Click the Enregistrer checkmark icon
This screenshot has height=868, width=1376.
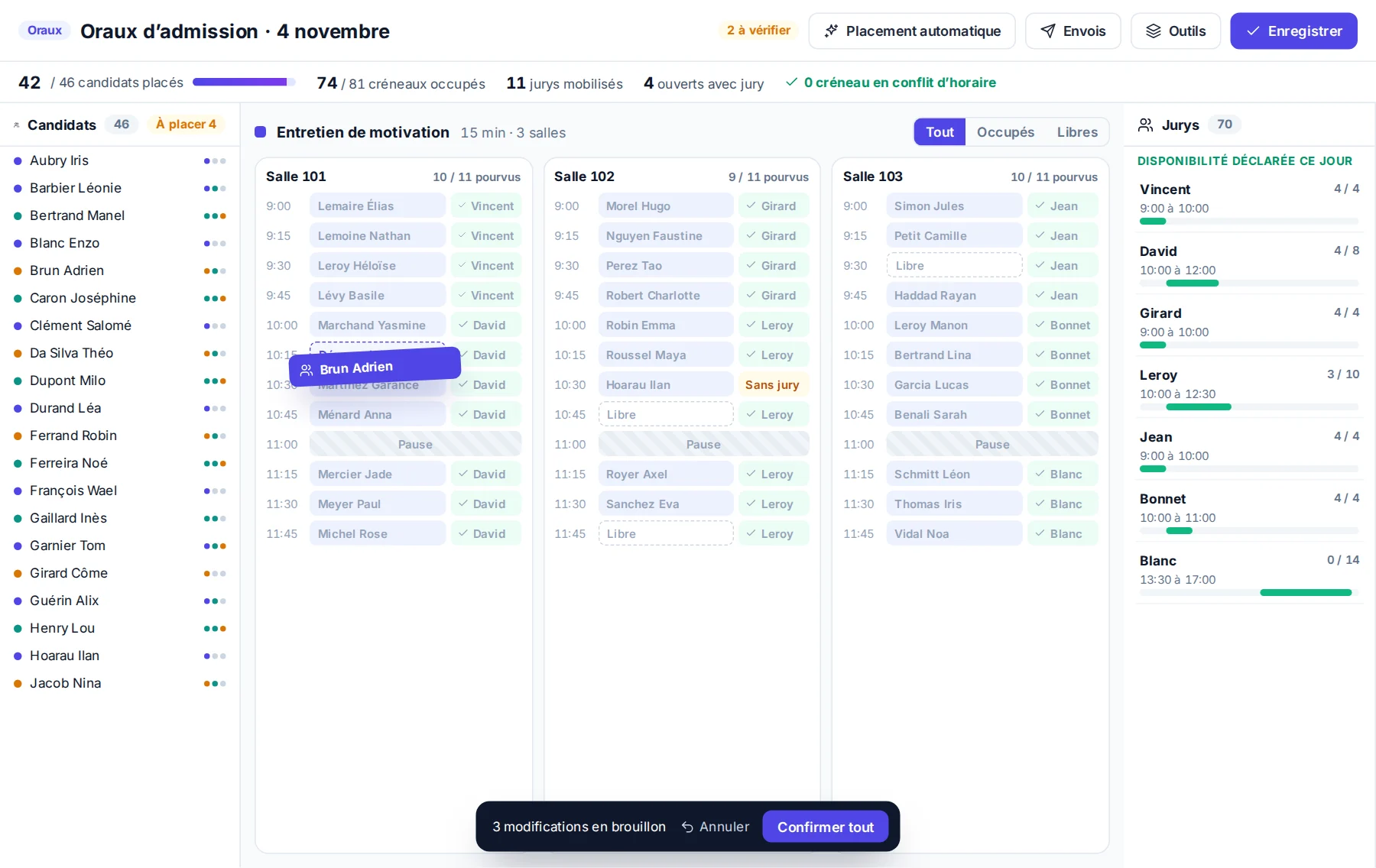point(1253,31)
